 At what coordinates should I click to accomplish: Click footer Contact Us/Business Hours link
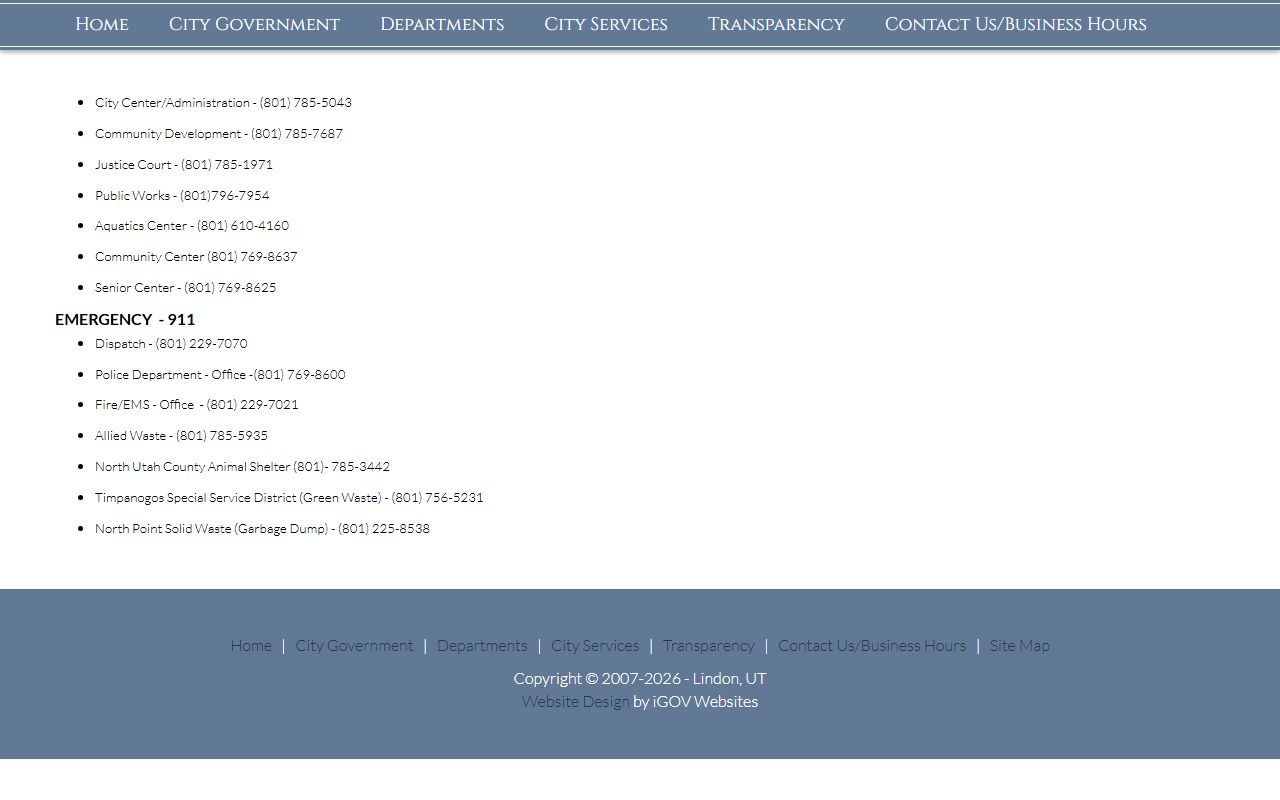[x=872, y=645]
